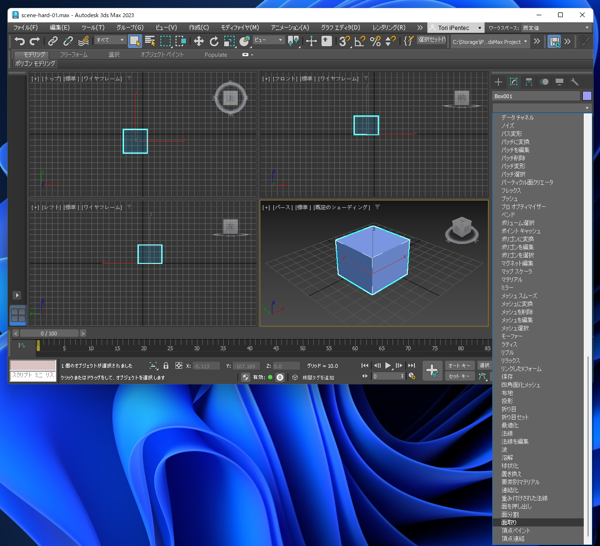Image resolution: width=600 pixels, height=546 pixels.
Task: Toggle the 3D Snaps button
Action: pyautogui.click(x=344, y=41)
